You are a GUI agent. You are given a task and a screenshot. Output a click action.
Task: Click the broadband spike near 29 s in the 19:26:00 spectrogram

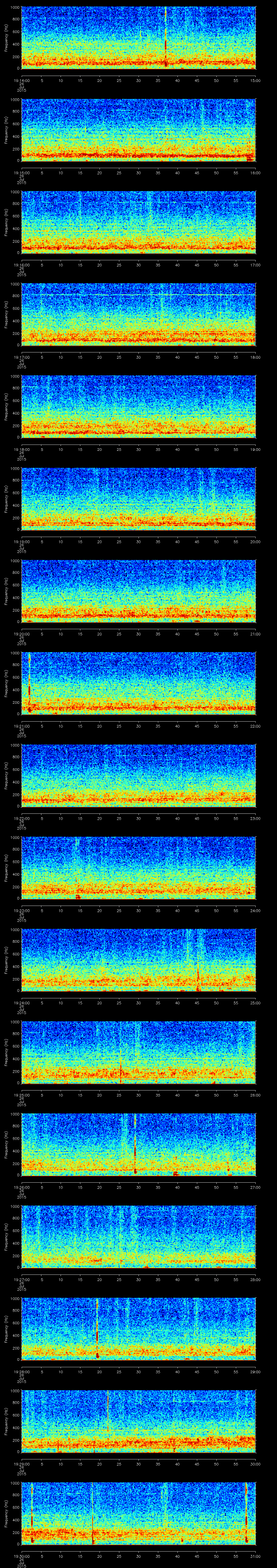pyautogui.click(x=135, y=1143)
